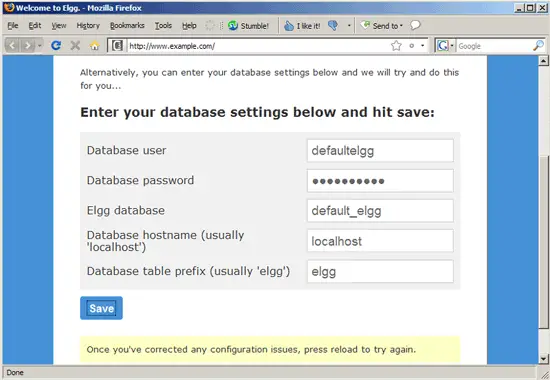This screenshot has height=380, width=550.
Task: Reload the page with the refresh icon
Action: [x=56, y=45]
